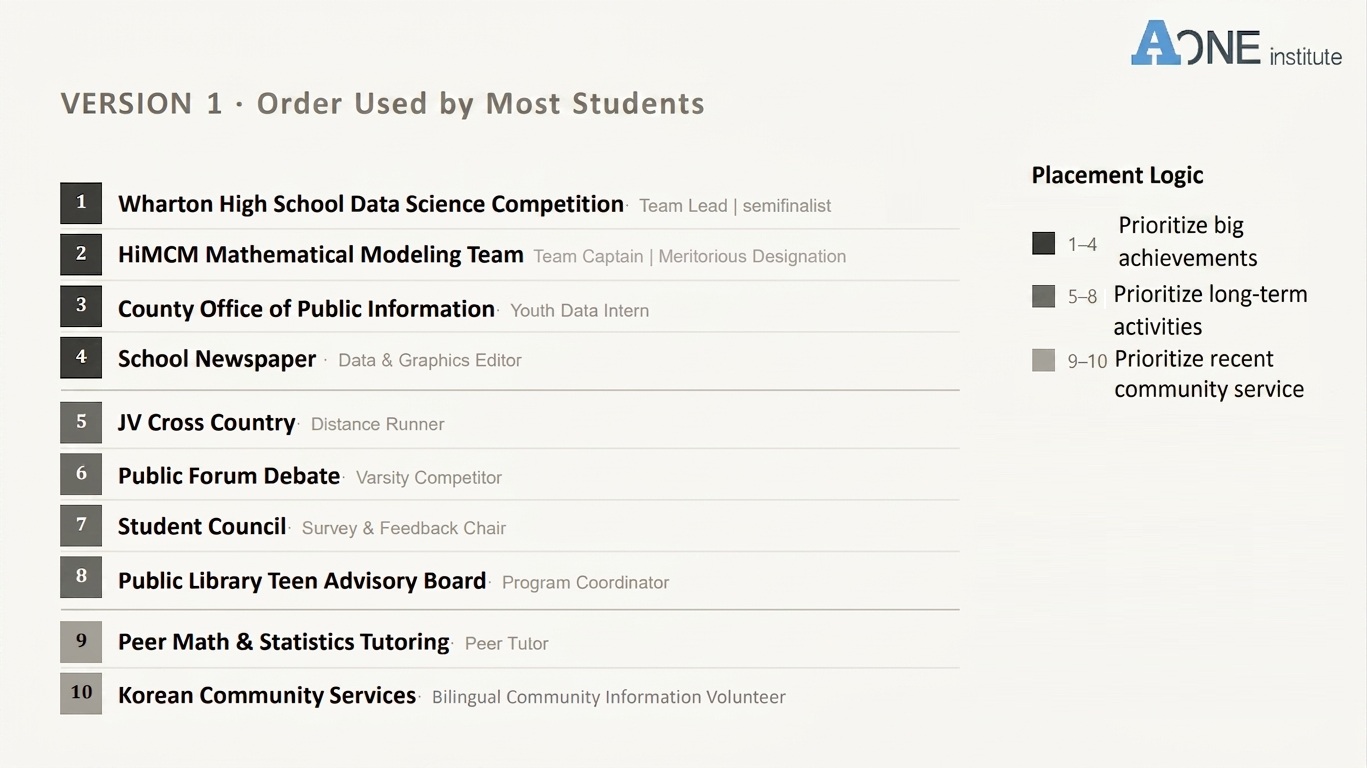Click number 2 badge for HiMCM team
1367x768 pixels.
point(81,254)
